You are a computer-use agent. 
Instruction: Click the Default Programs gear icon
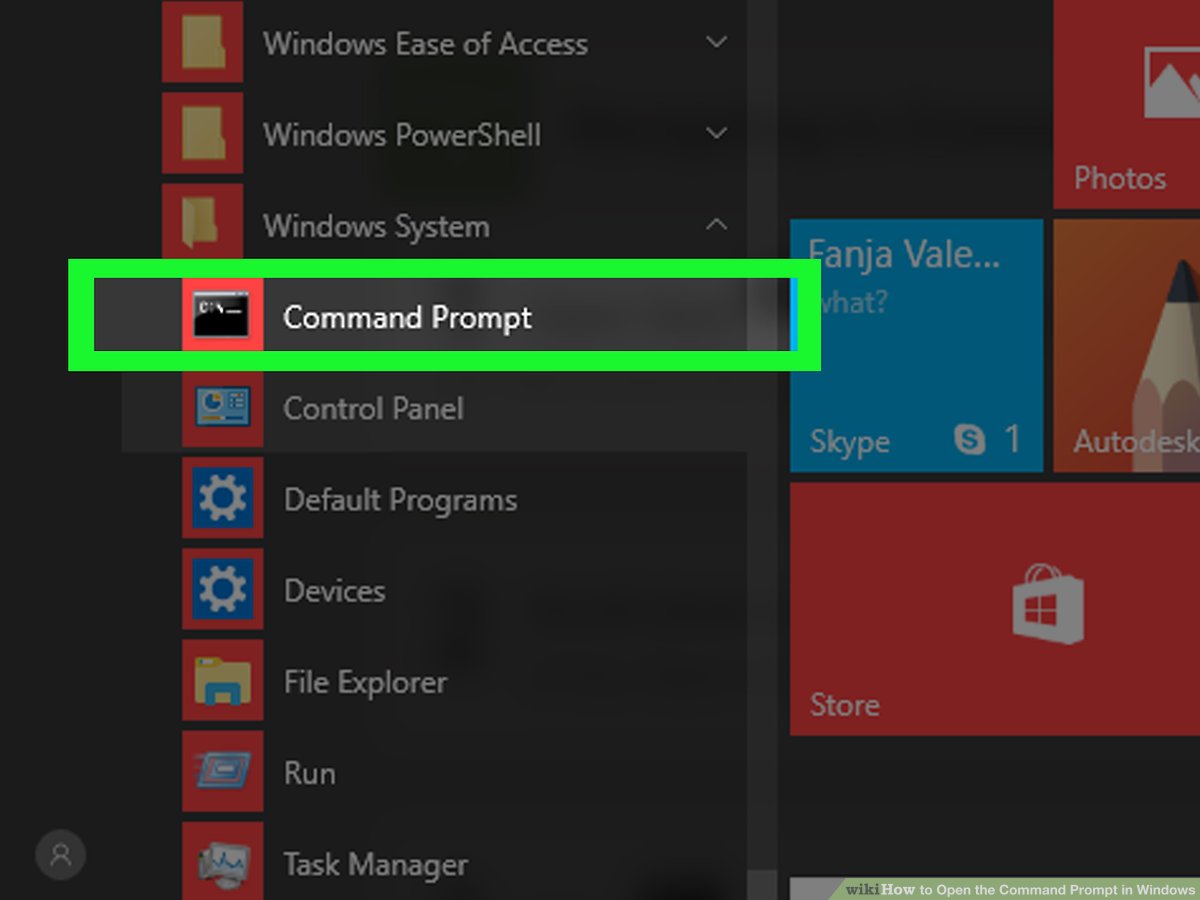pyautogui.click(x=222, y=499)
